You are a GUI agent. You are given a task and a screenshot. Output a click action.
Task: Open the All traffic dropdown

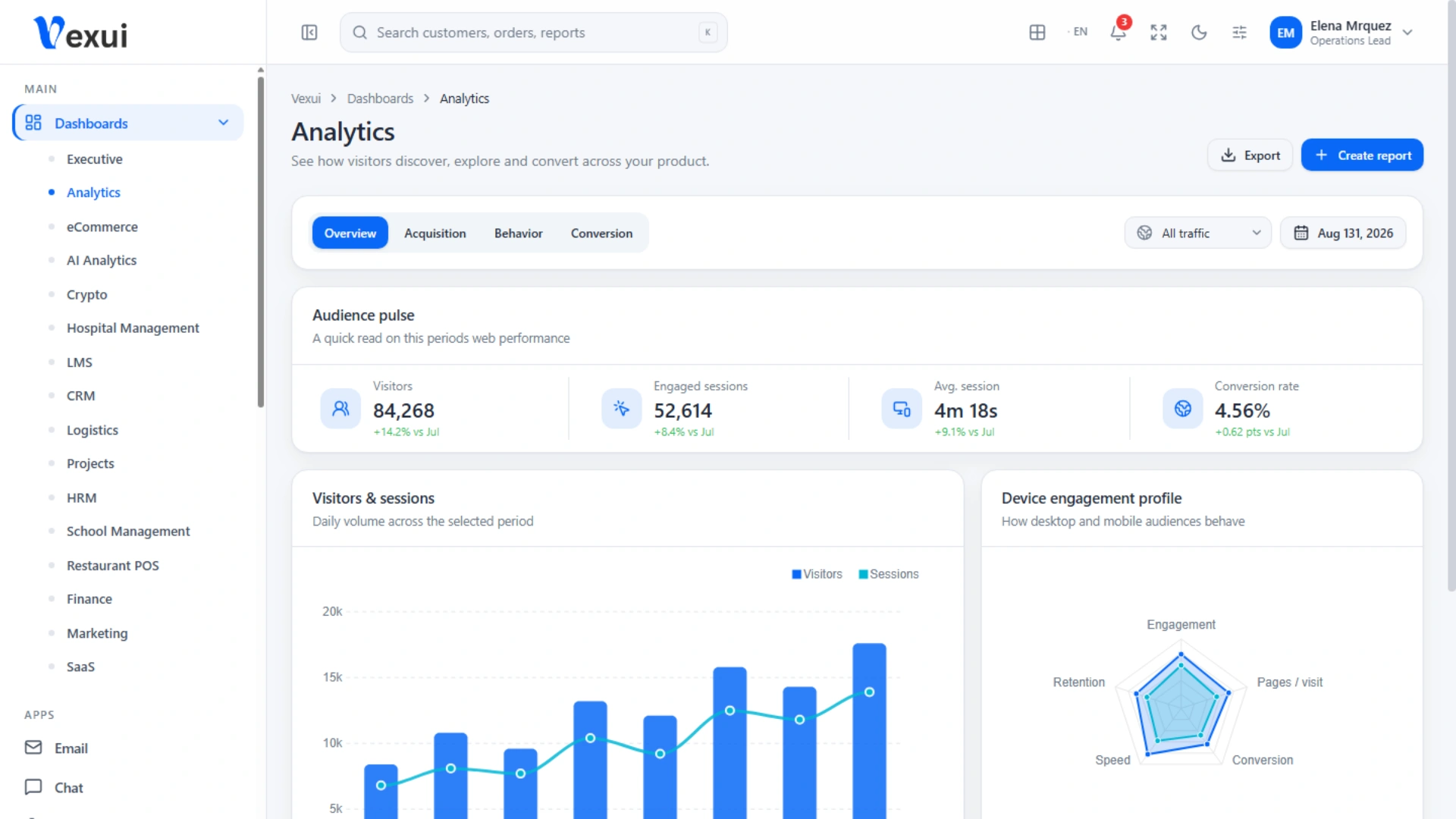coord(1197,233)
